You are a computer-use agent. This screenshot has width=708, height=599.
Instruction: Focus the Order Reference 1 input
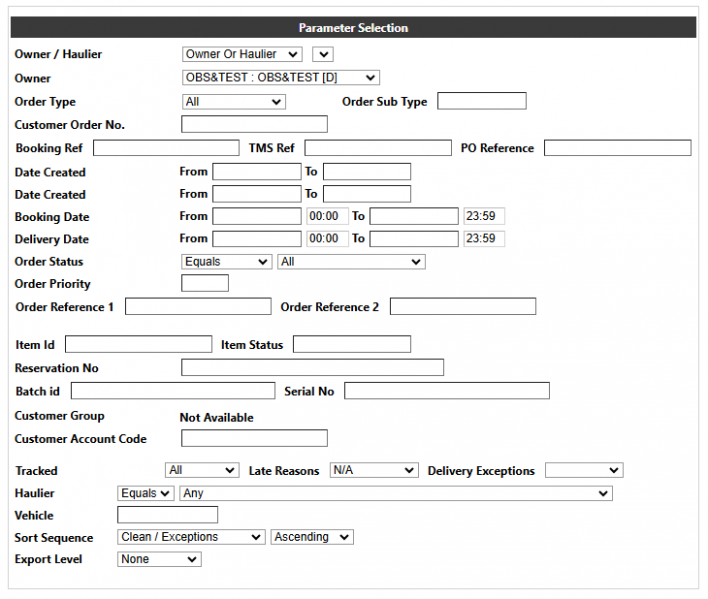coord(198,306)
